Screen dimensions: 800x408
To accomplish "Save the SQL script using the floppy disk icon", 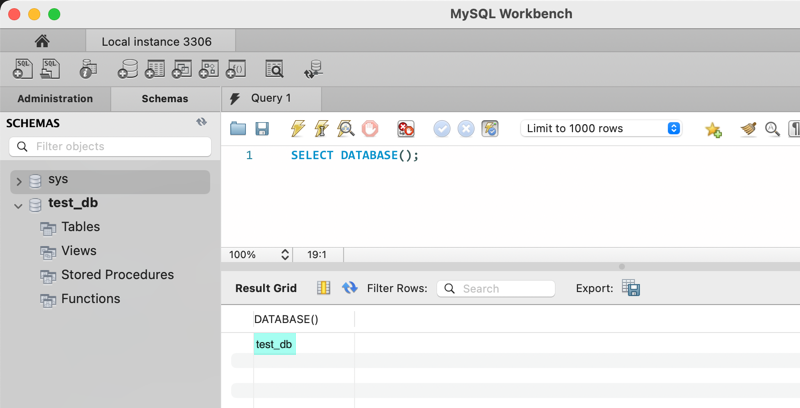I will click(x=262, y=129).
